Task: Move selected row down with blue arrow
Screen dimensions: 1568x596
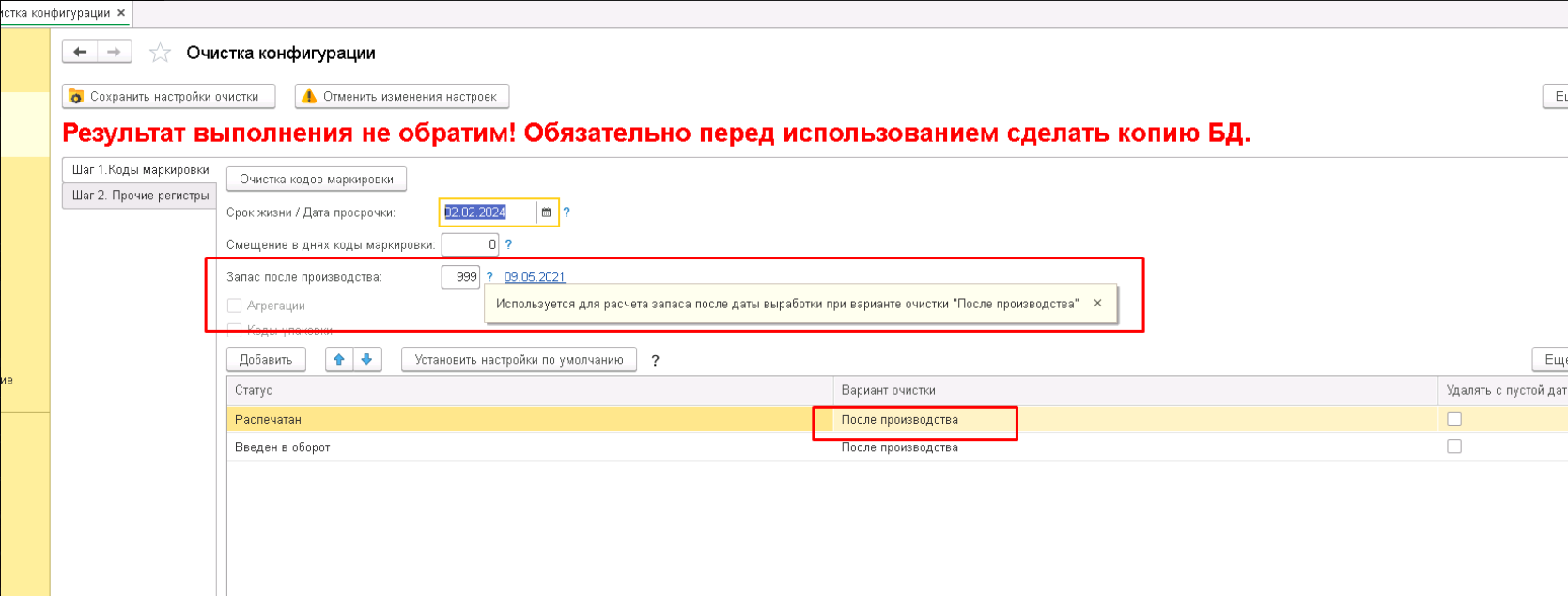Action: (367, 360)
